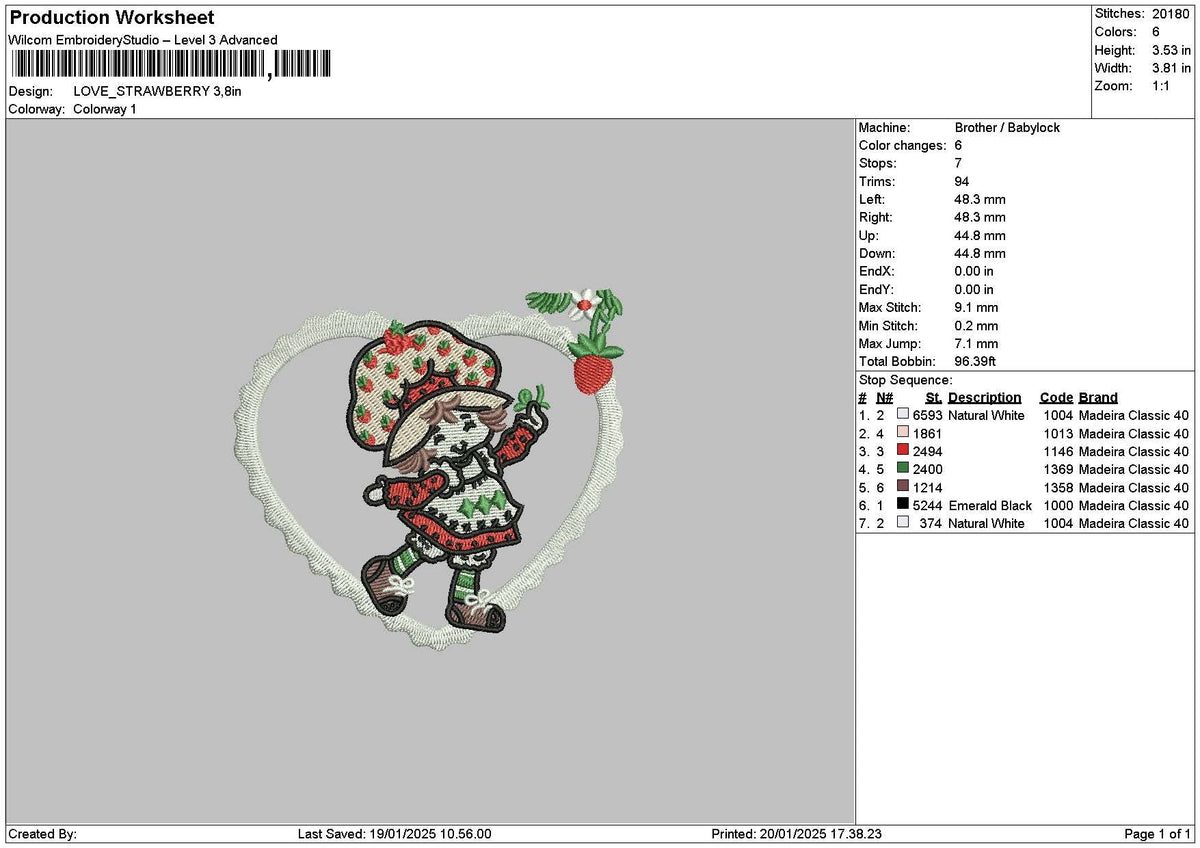Click stitch count '1861' in stop sequence

point(928,433)
